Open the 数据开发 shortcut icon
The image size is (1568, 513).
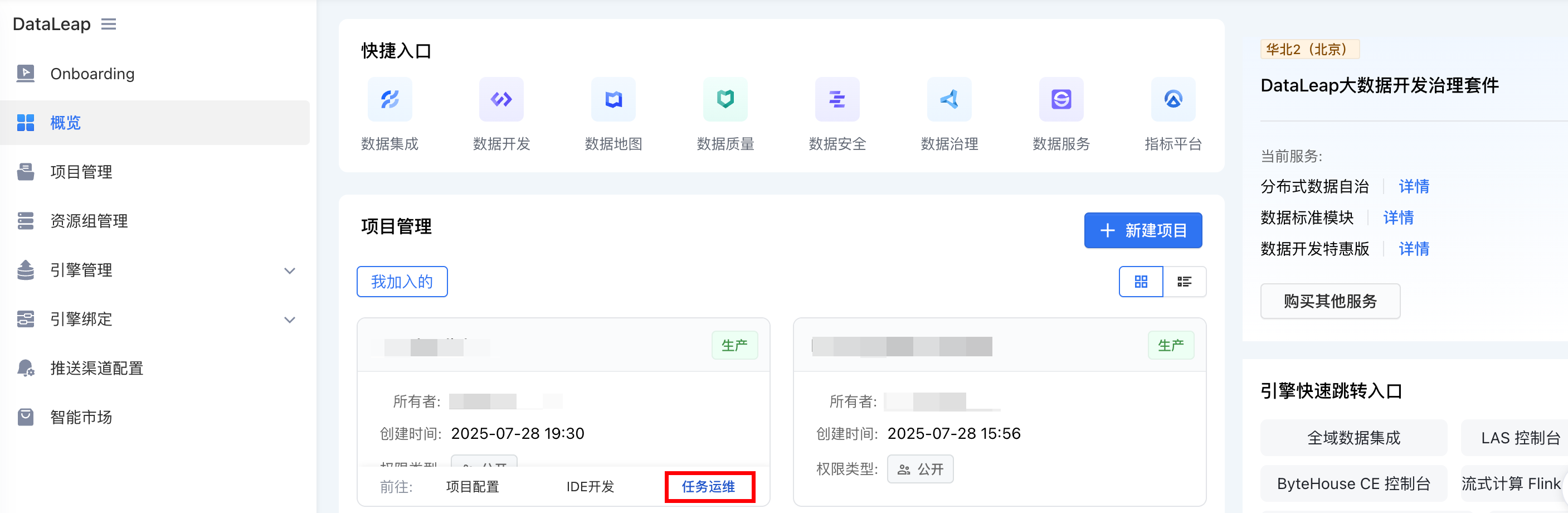(501, 99)
